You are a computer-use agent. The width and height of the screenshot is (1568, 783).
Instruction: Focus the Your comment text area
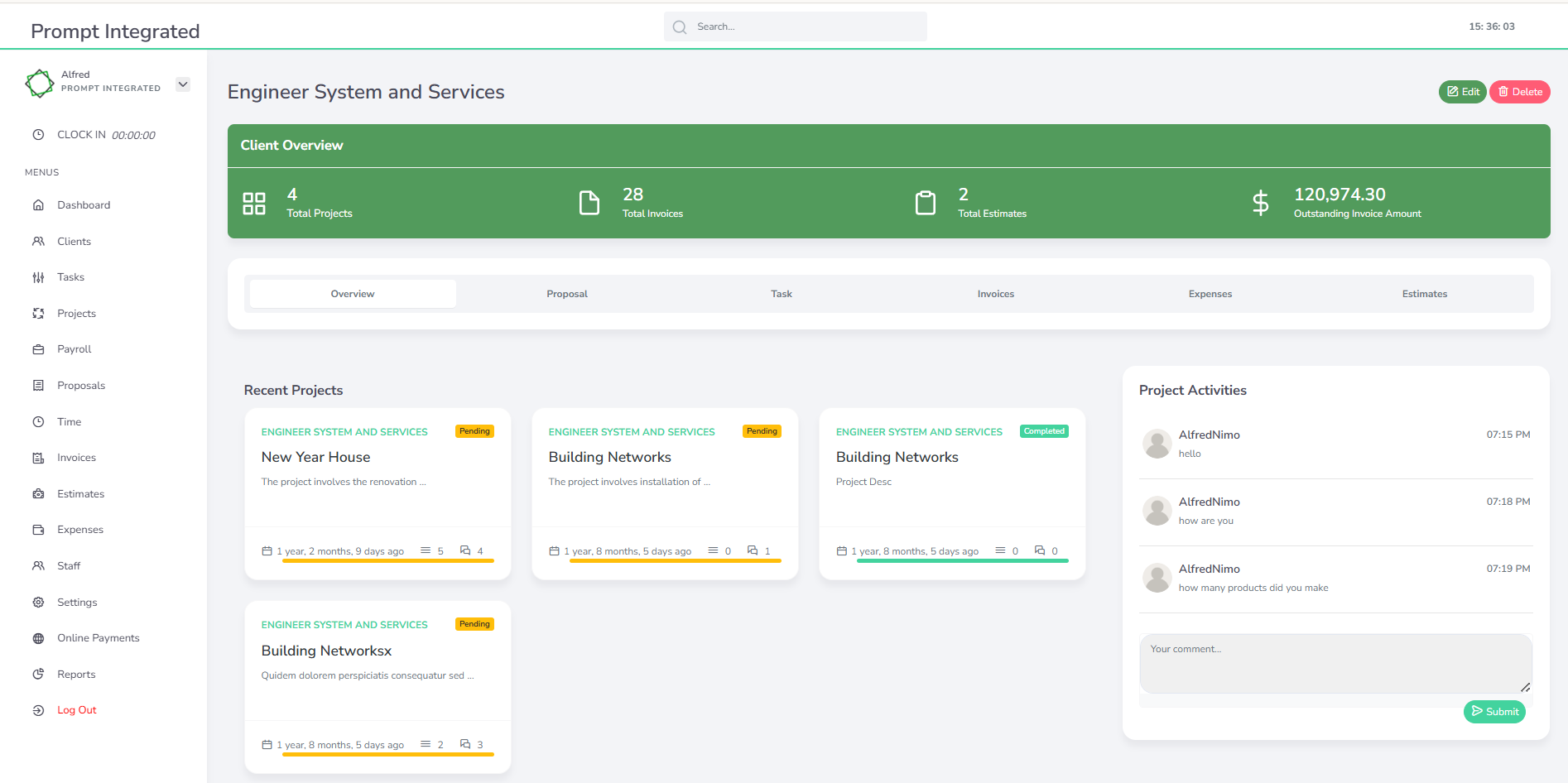coord(1335,663)
